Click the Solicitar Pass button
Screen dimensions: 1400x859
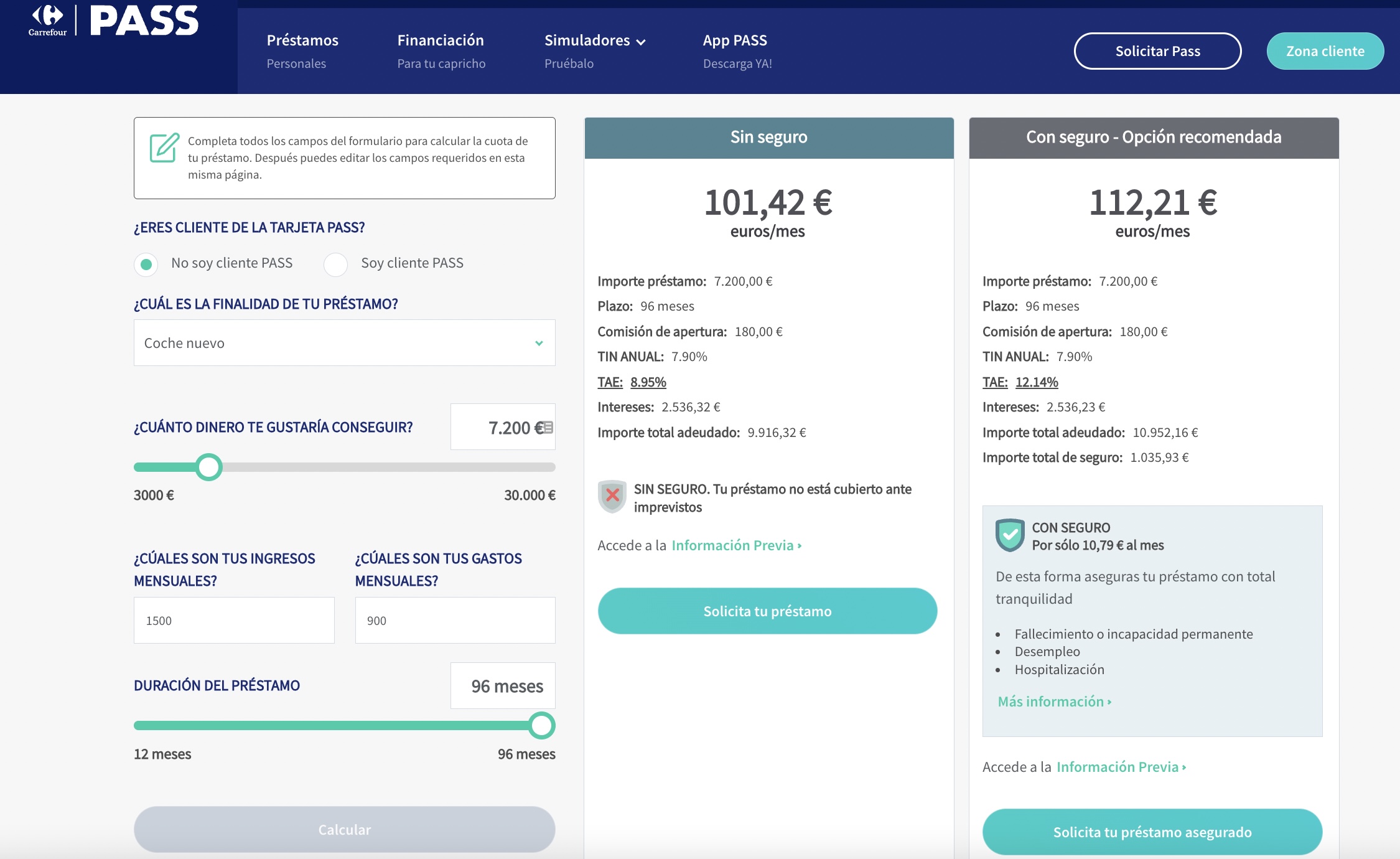tap(1157, 51)
